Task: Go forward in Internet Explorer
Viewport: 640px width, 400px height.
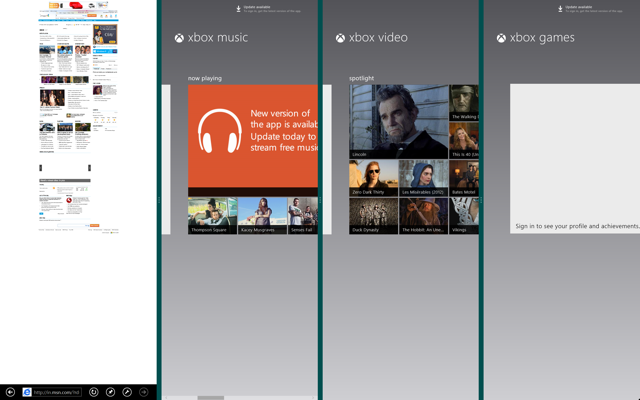Action: pos(144,392)
